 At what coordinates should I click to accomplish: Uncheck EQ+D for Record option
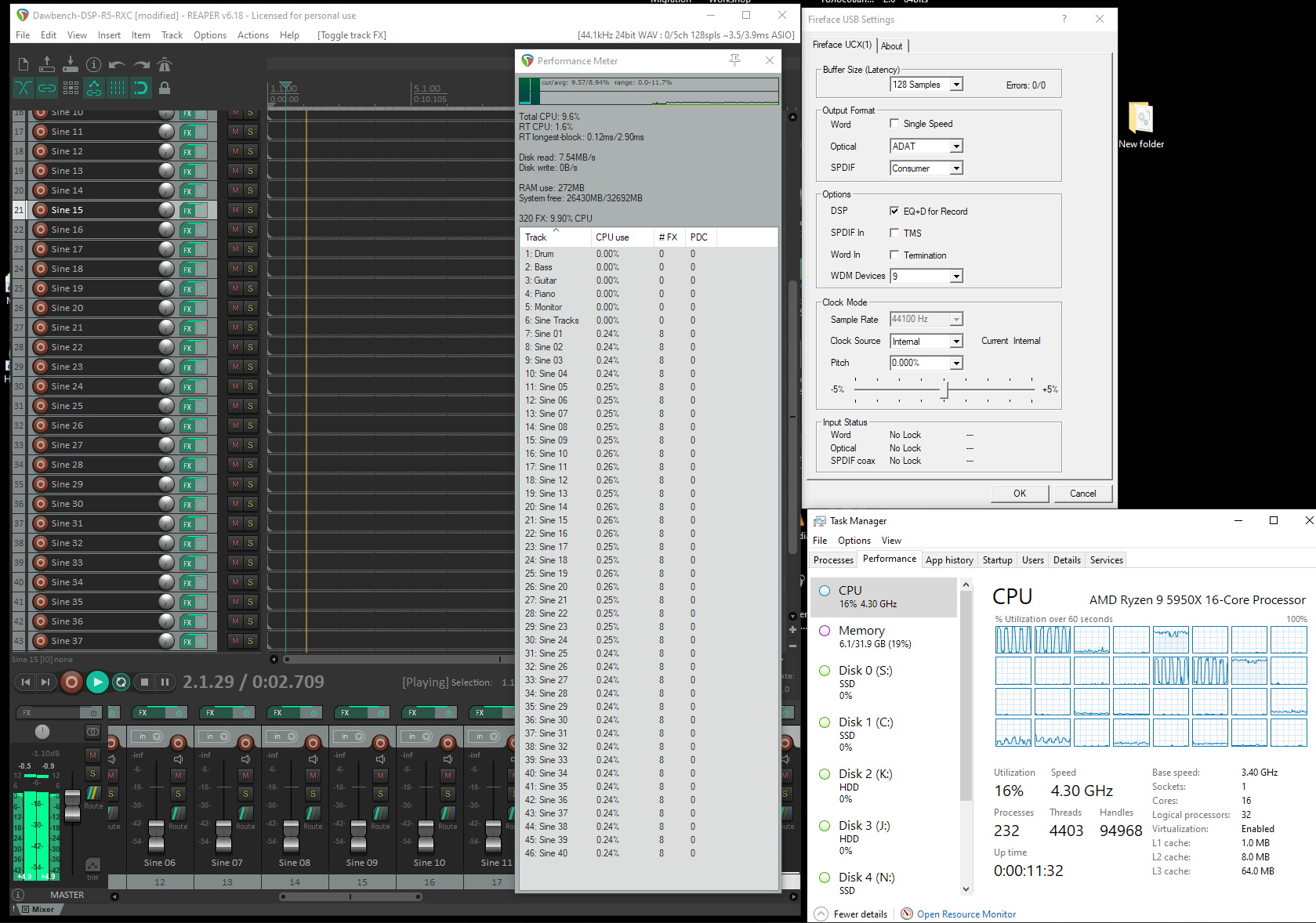click(x=894, y=212)
